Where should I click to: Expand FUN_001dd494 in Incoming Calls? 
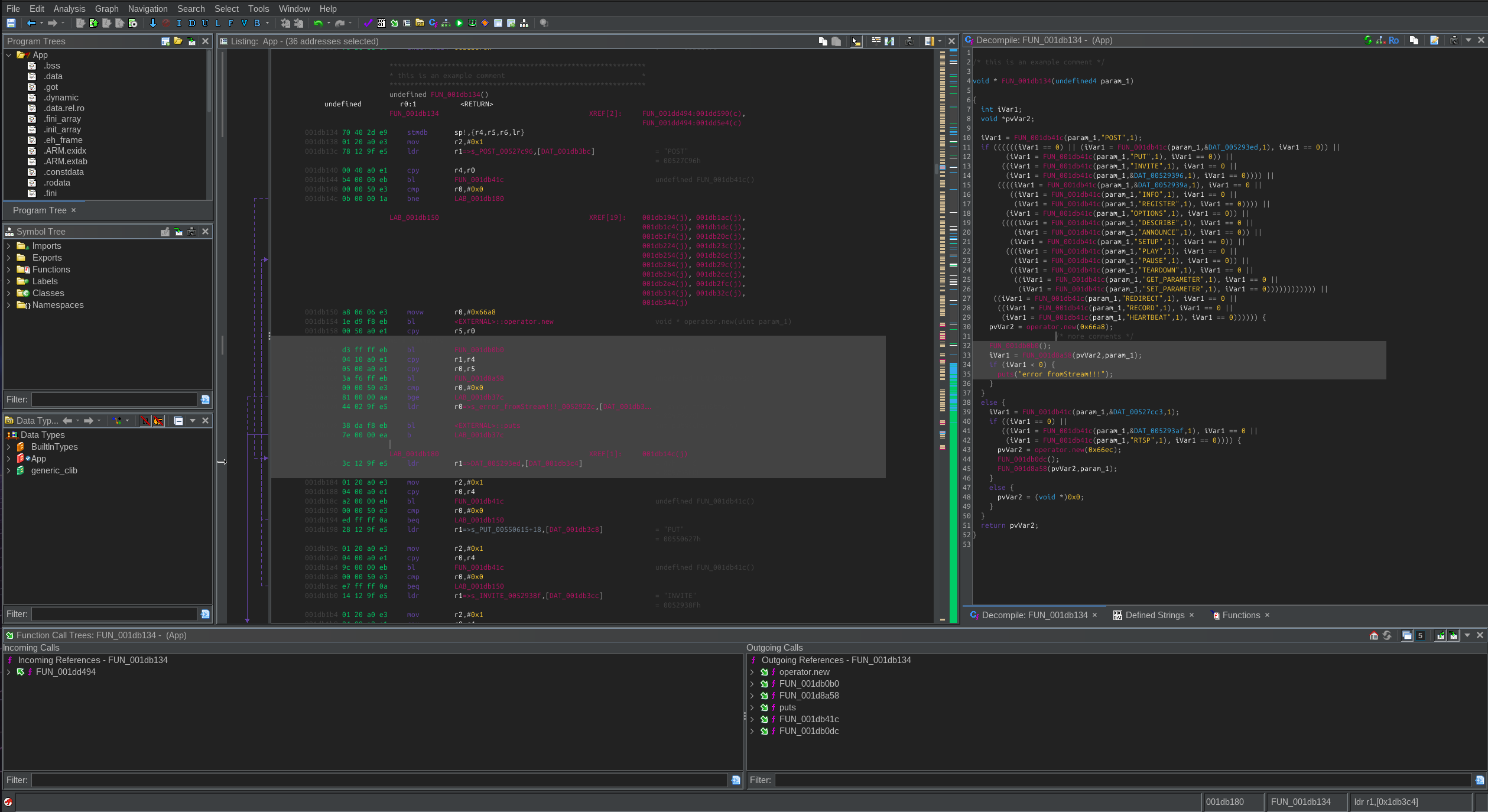pos(9,672)
